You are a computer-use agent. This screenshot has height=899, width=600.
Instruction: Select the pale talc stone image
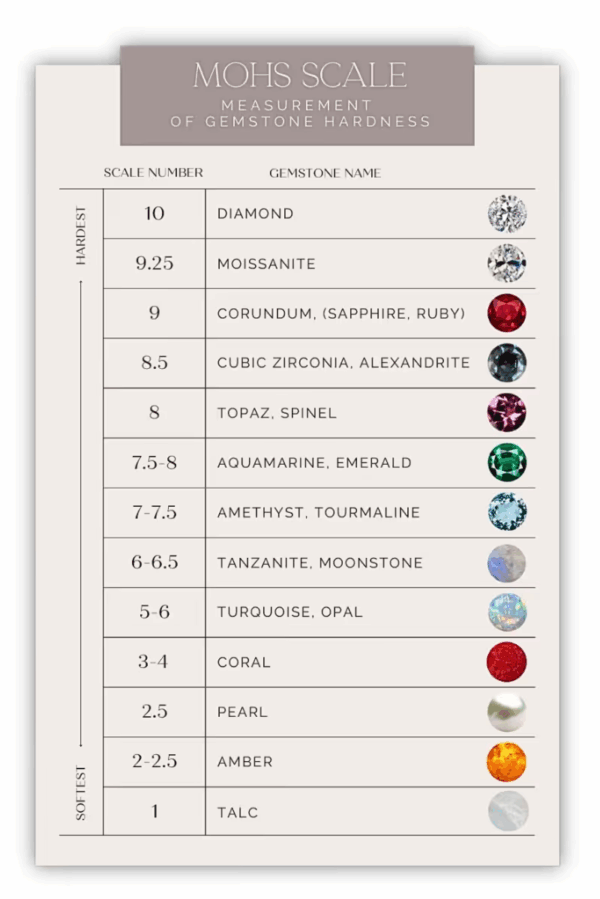(508, 811)
